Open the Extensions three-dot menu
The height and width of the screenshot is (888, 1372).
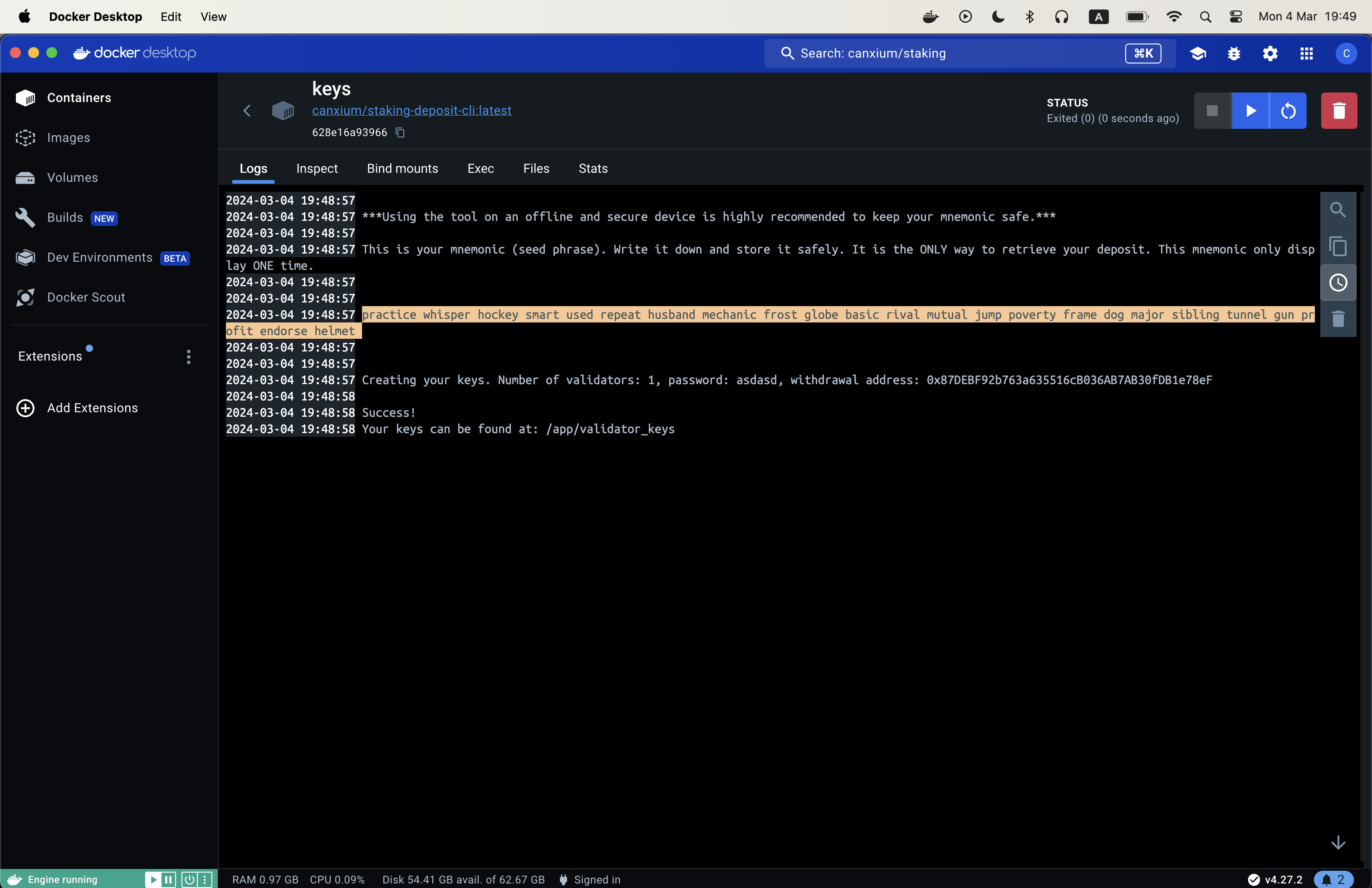pos(188,357)
